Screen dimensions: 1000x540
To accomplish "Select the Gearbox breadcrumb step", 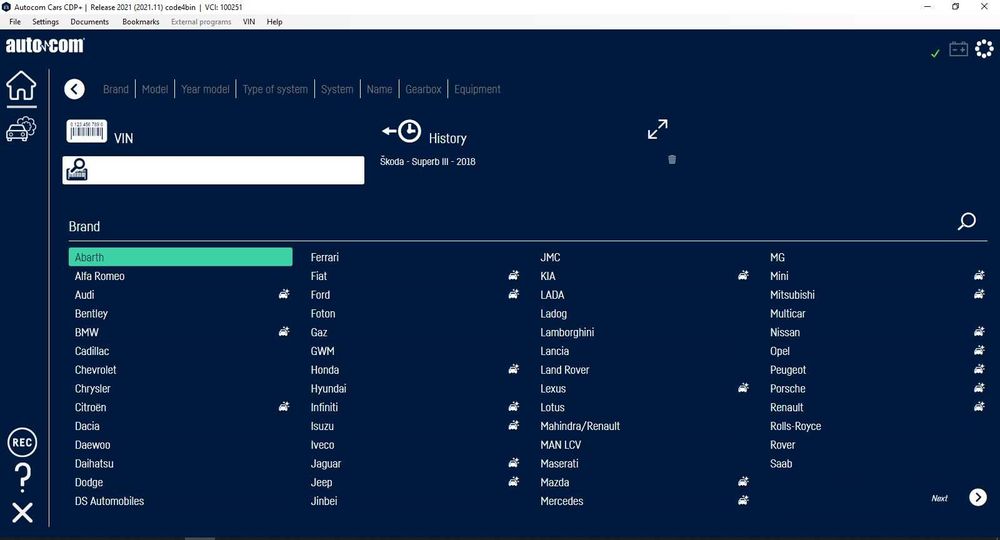I will pos(423,89).
